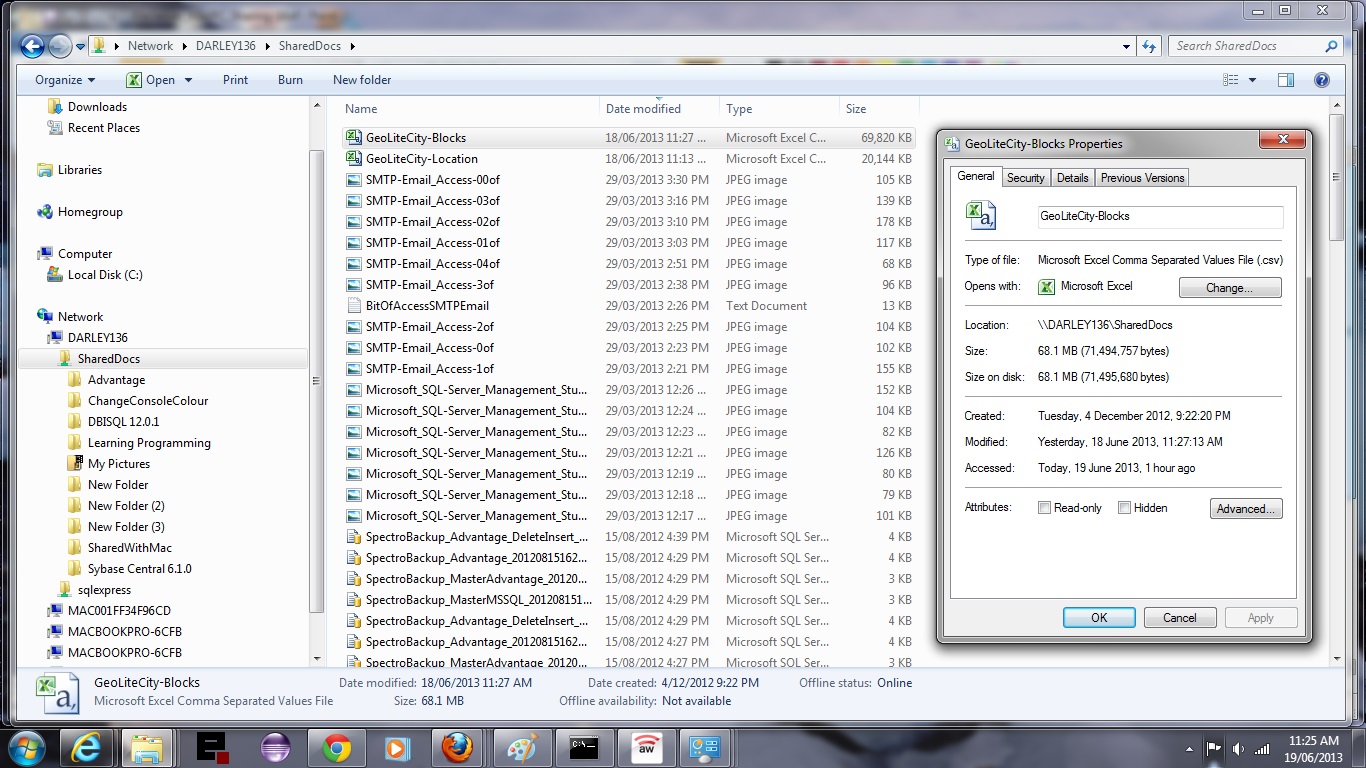The height and width of the screenshot is (768, 1366).
Task: Switch to the Security tab
Action: point(1025,178)
